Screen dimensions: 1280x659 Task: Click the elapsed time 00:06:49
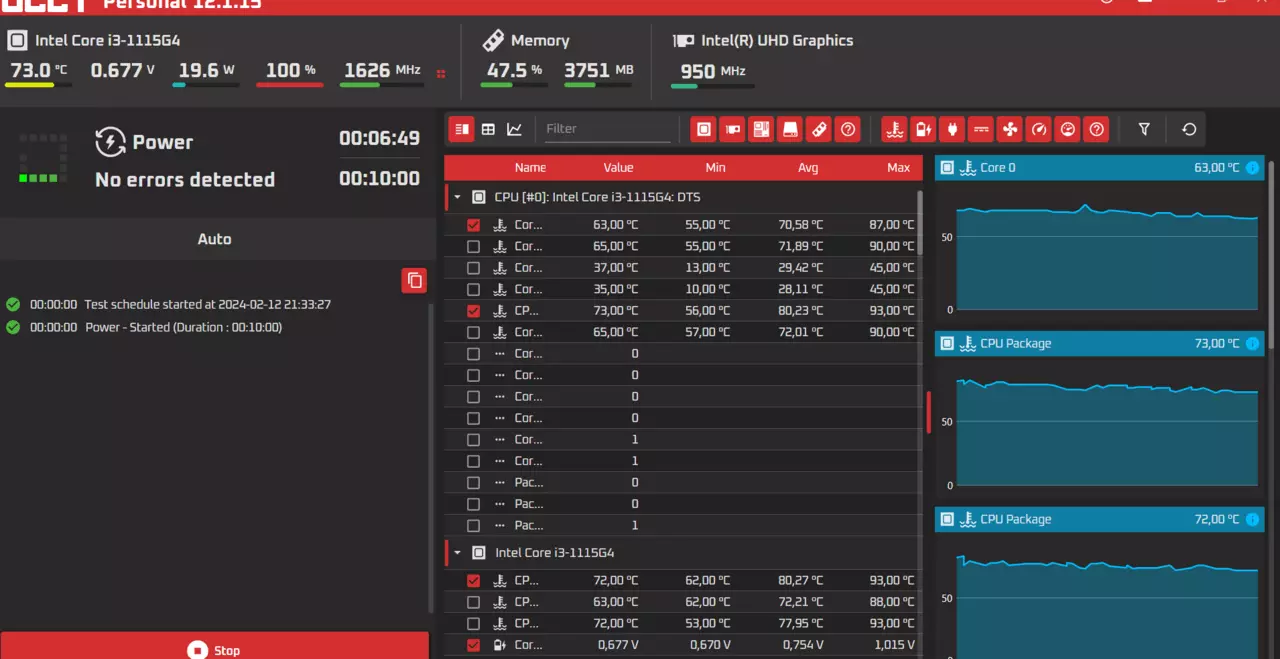coord(379,138)
